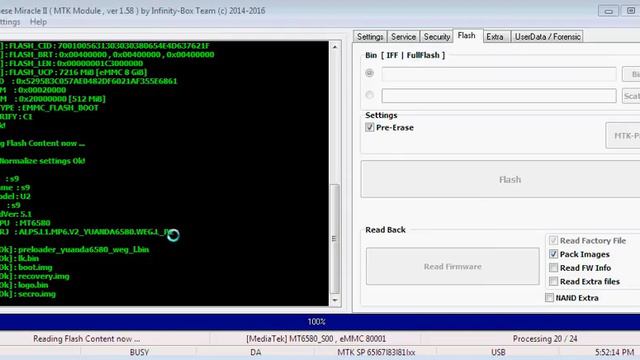This screenshot has width=640, height=360.
Task: Open the Security tab
Action: [436, 37]
